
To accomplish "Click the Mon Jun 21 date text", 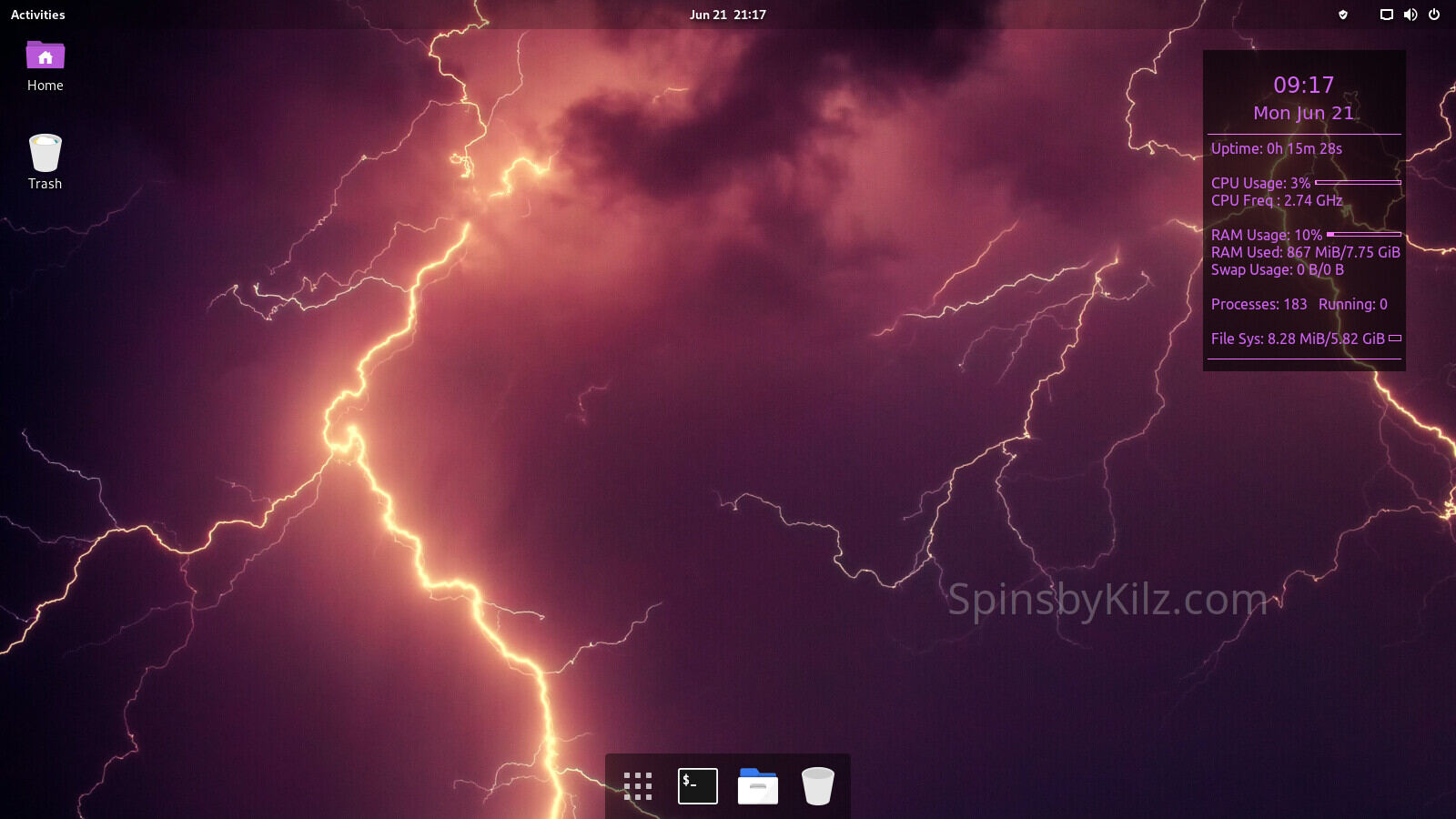I will pos(1303,113).
